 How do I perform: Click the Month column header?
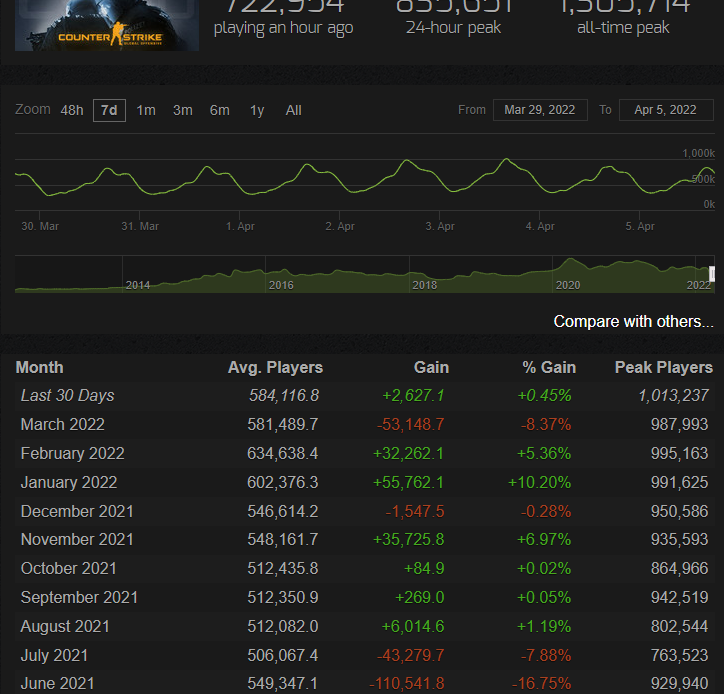click(40, 367)
